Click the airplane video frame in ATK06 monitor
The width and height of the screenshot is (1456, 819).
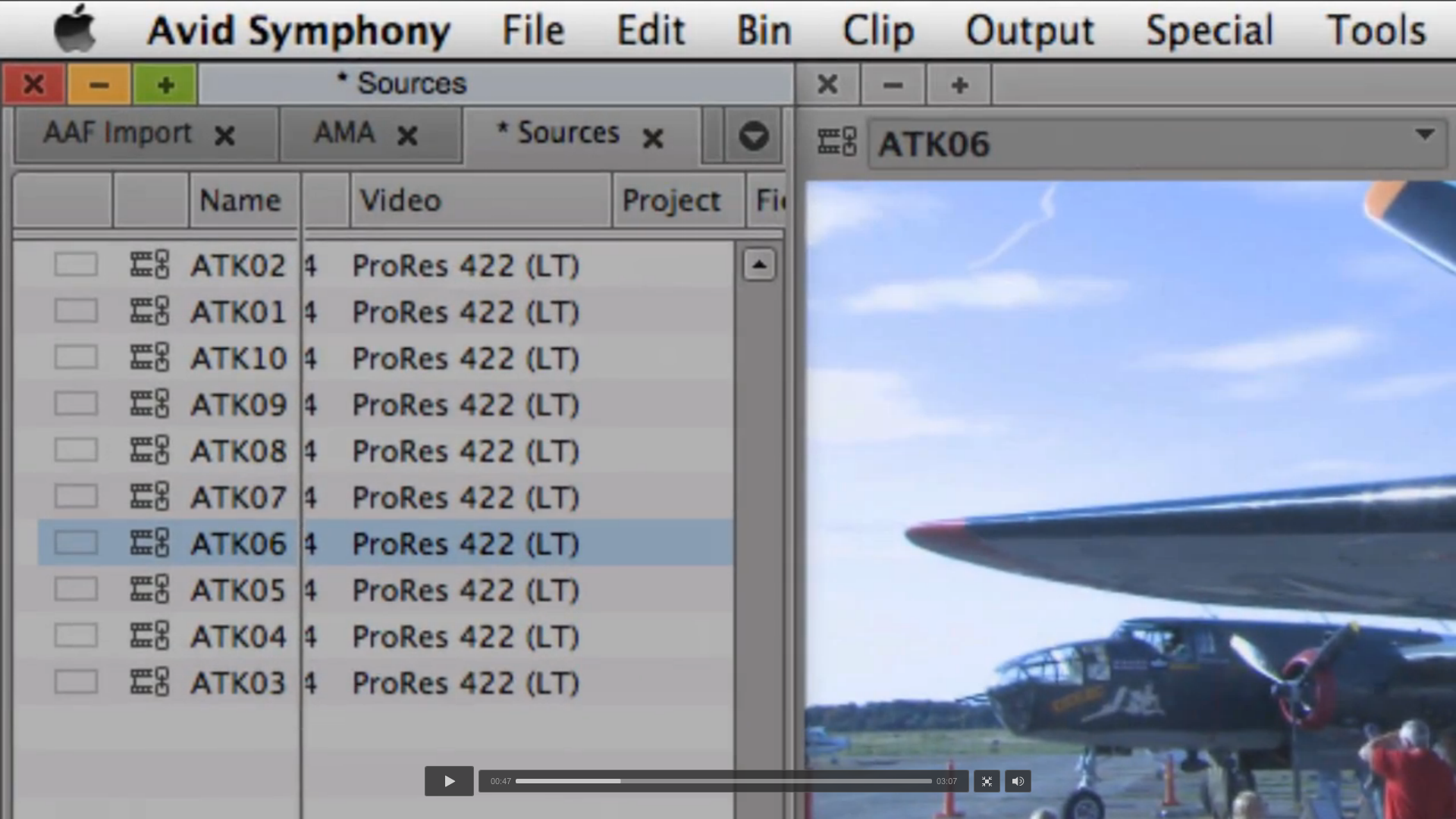1130,499
